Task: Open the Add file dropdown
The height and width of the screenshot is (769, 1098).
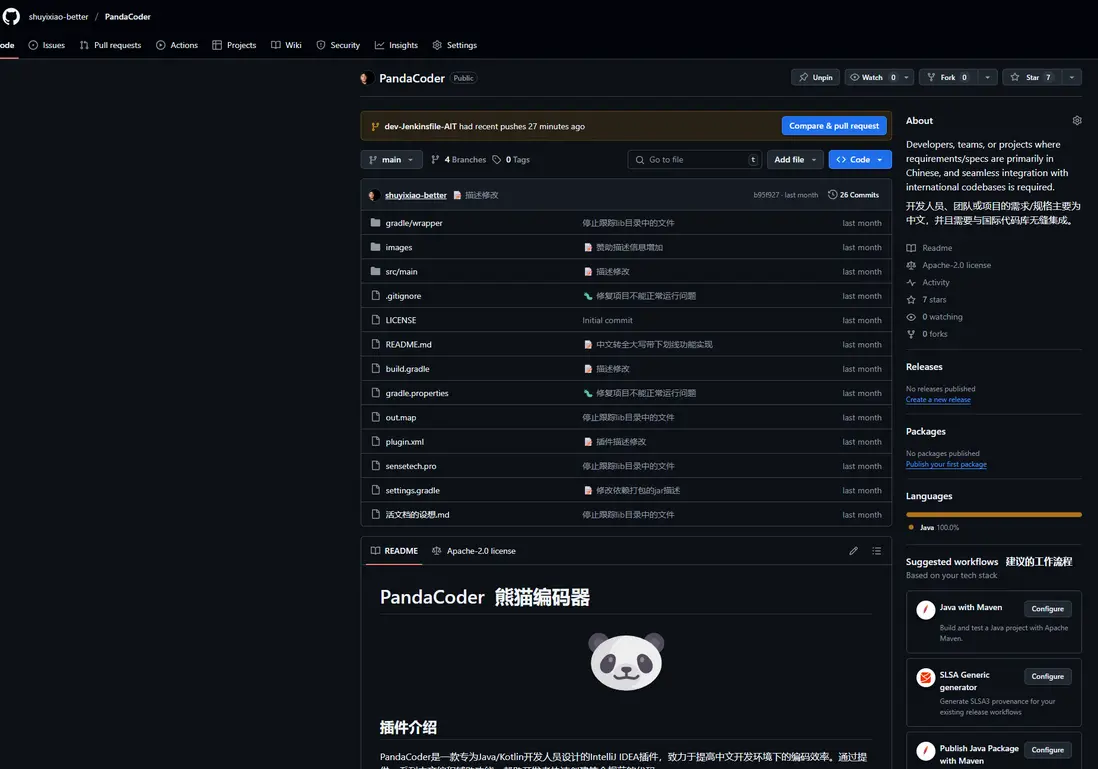Action: 795,160
